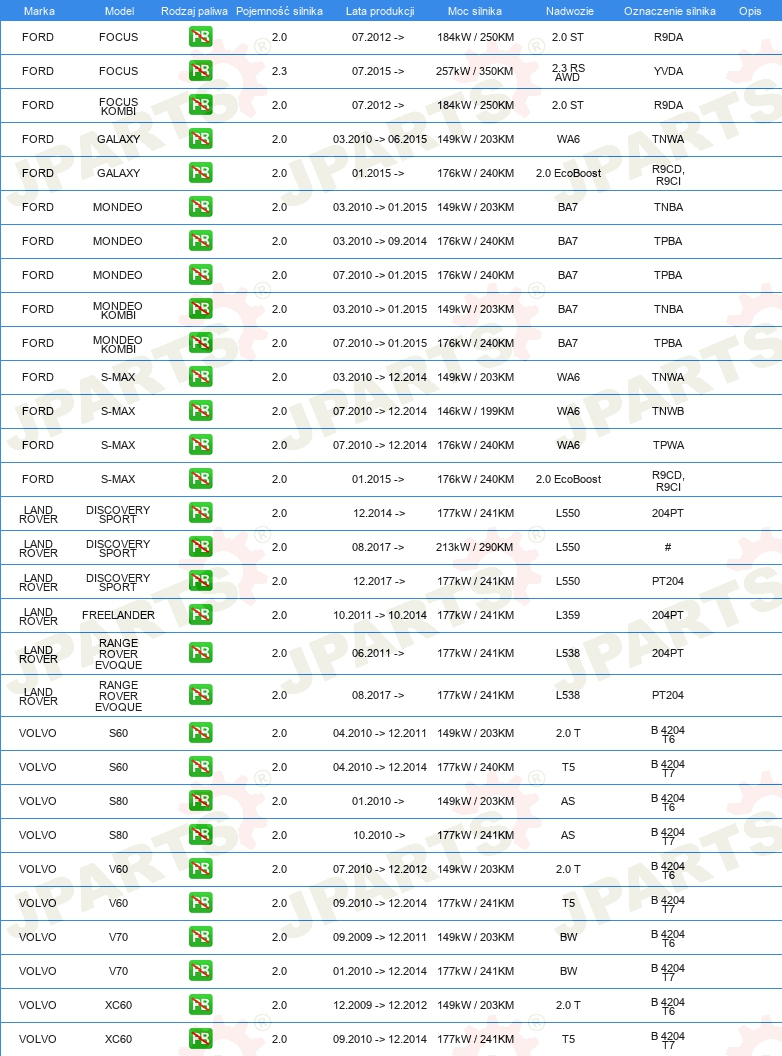
Task: Click petrol icon in Focus 2.3 YVDA row
Action: coord(201,71)
